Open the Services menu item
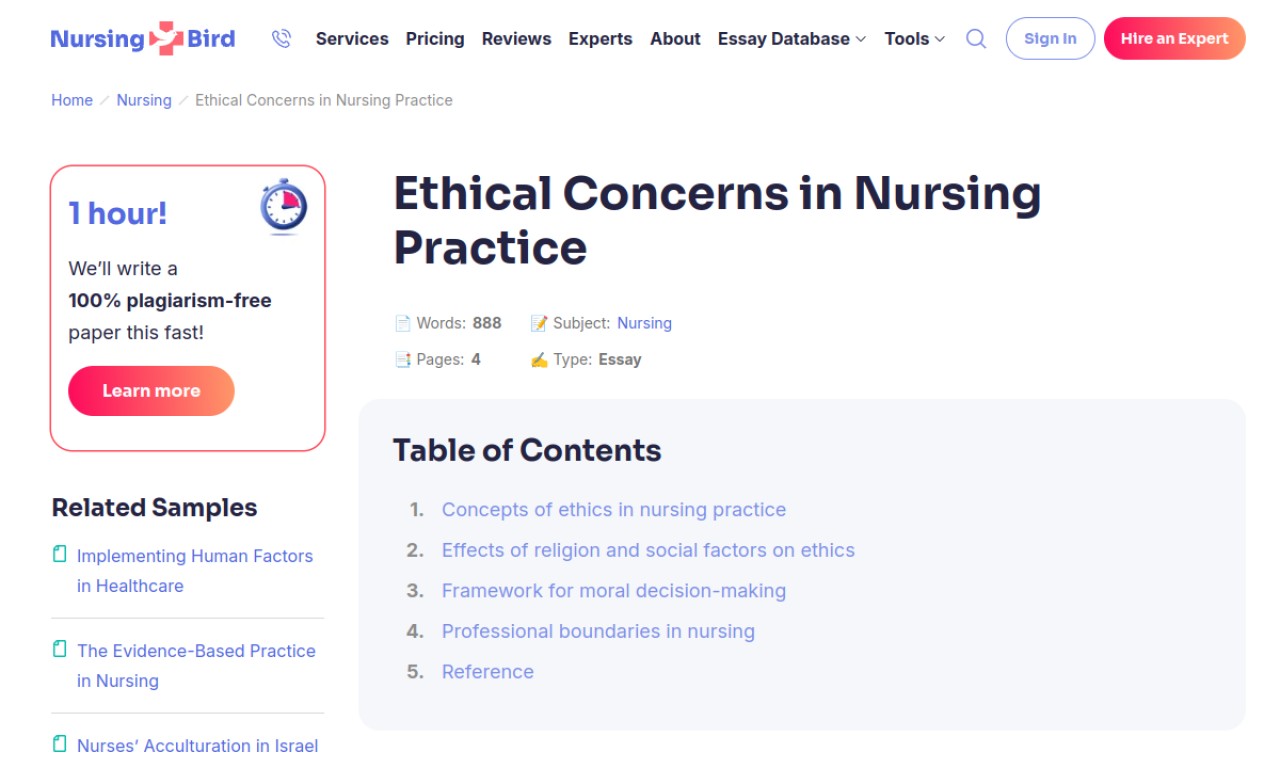 (352, 39)
